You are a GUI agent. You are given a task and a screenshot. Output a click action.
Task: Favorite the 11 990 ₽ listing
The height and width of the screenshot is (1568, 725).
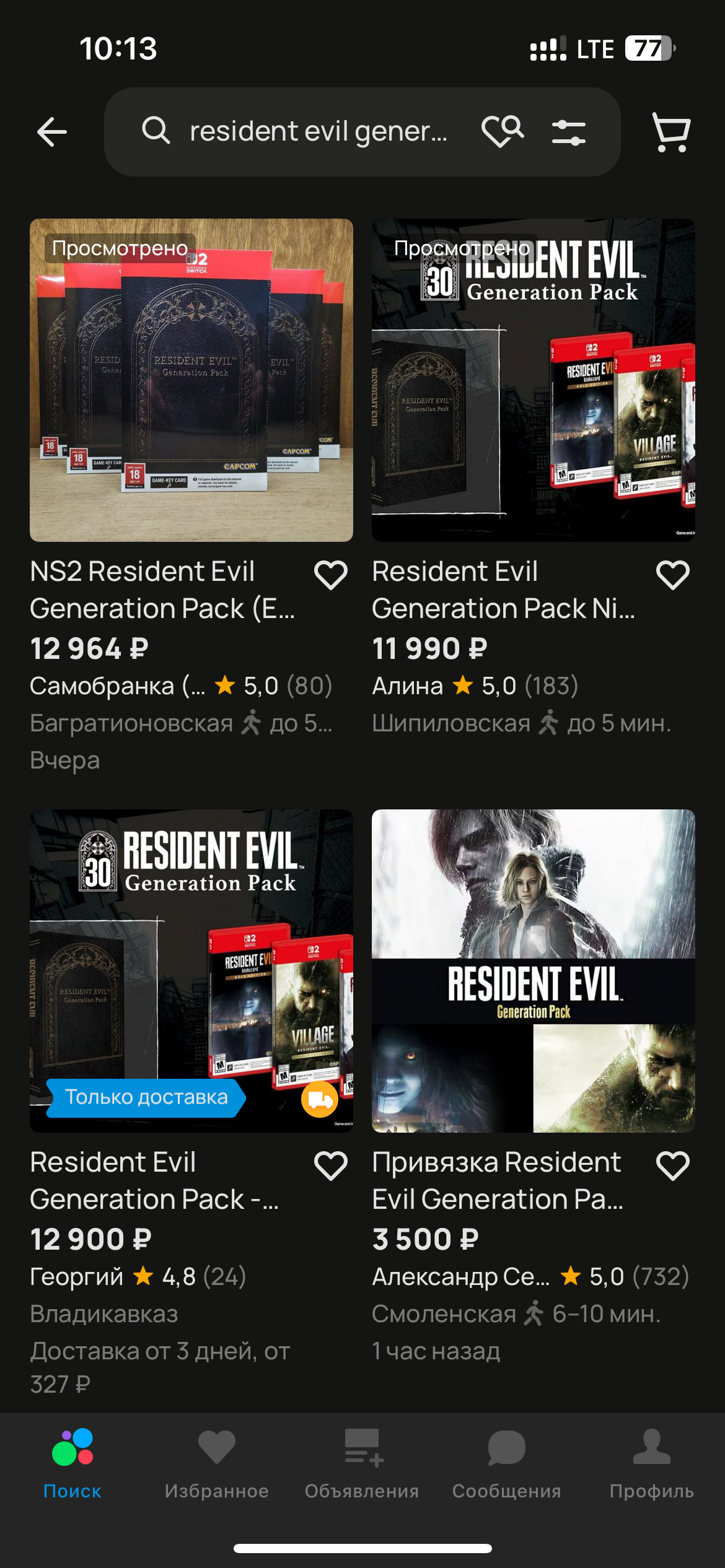(x=673, y=575)
